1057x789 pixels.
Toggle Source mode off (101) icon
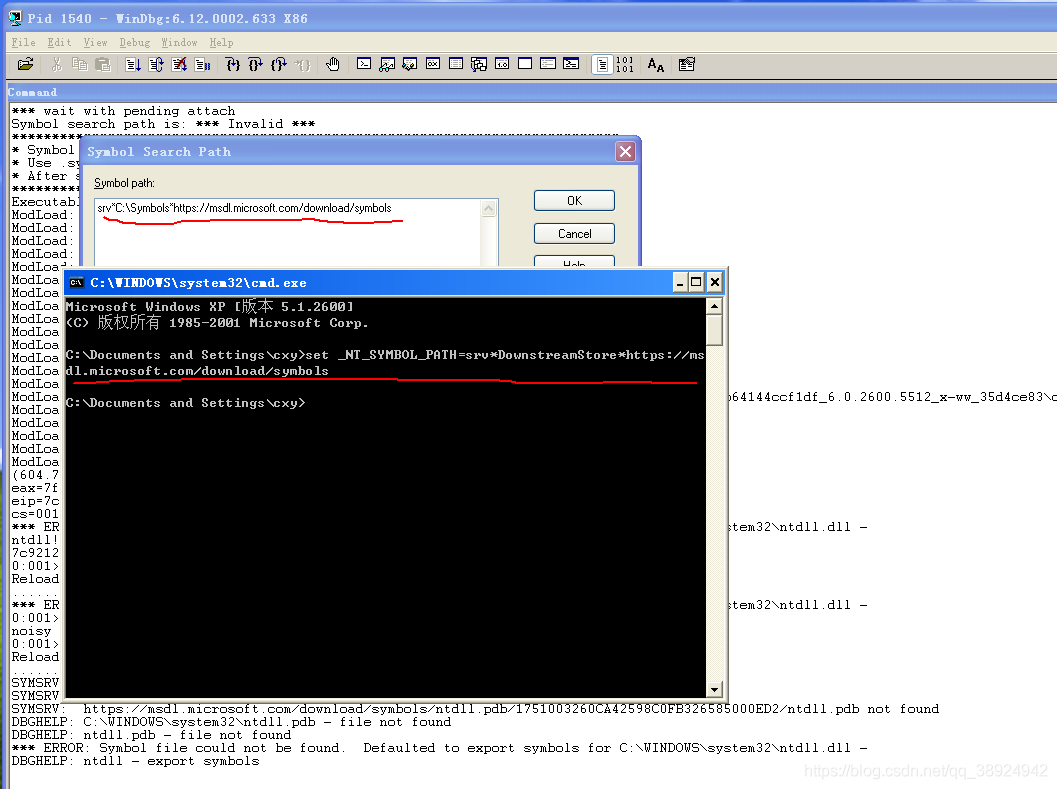click(625, 64)
